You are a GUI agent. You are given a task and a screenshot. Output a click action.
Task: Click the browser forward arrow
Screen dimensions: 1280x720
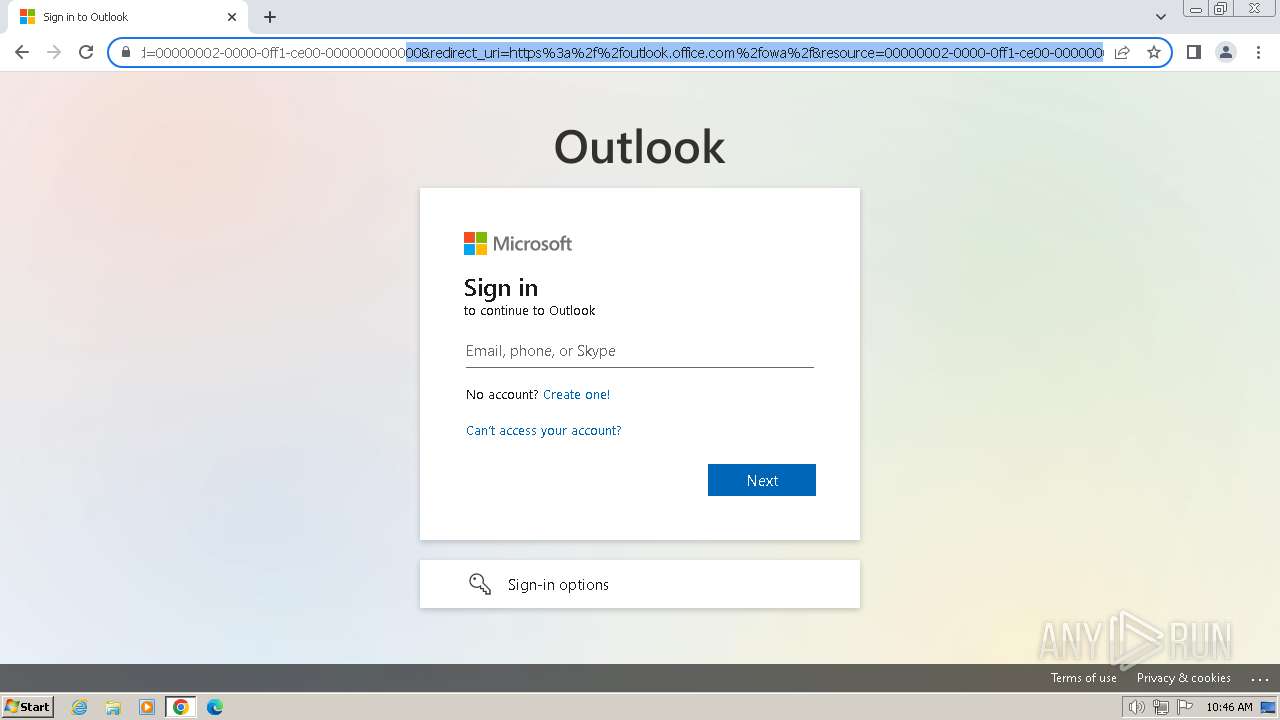point(54,52)
